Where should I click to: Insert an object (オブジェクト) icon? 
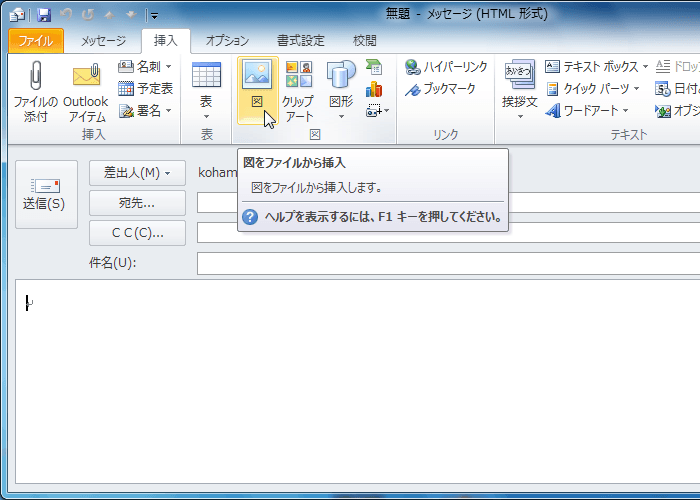coord(662,111)
